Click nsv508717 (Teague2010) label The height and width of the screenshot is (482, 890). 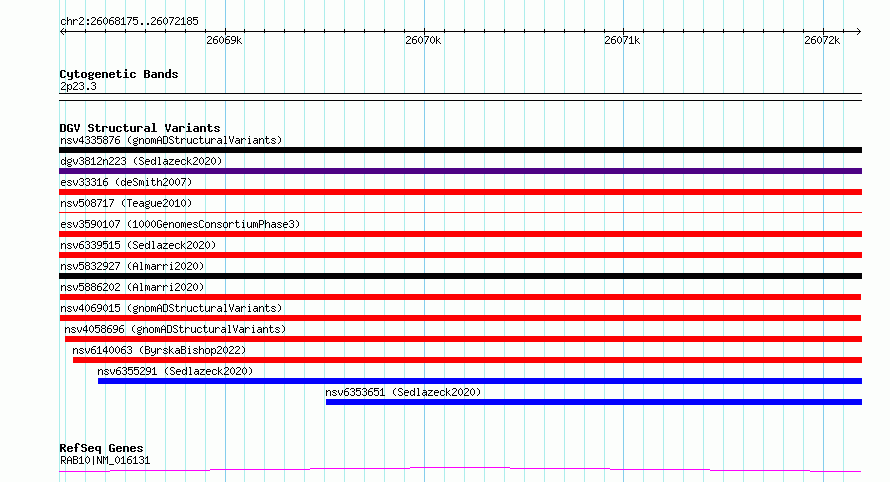(126, 203)
